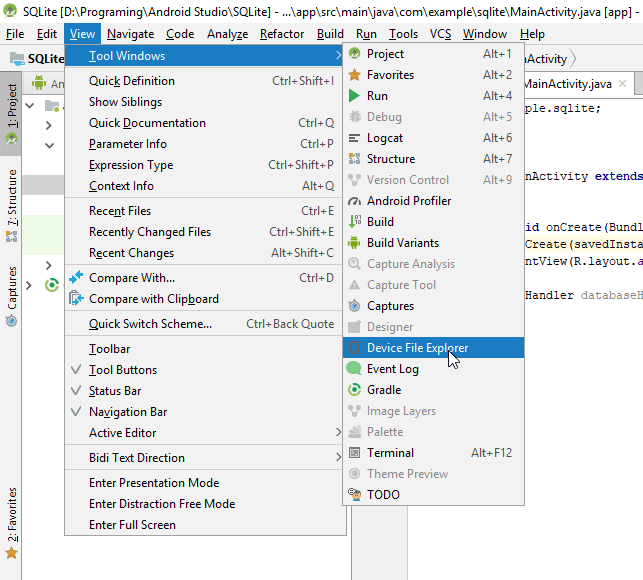Open the TODO tool window
This screenshot has width=643, height=580.
click(433, 494)
